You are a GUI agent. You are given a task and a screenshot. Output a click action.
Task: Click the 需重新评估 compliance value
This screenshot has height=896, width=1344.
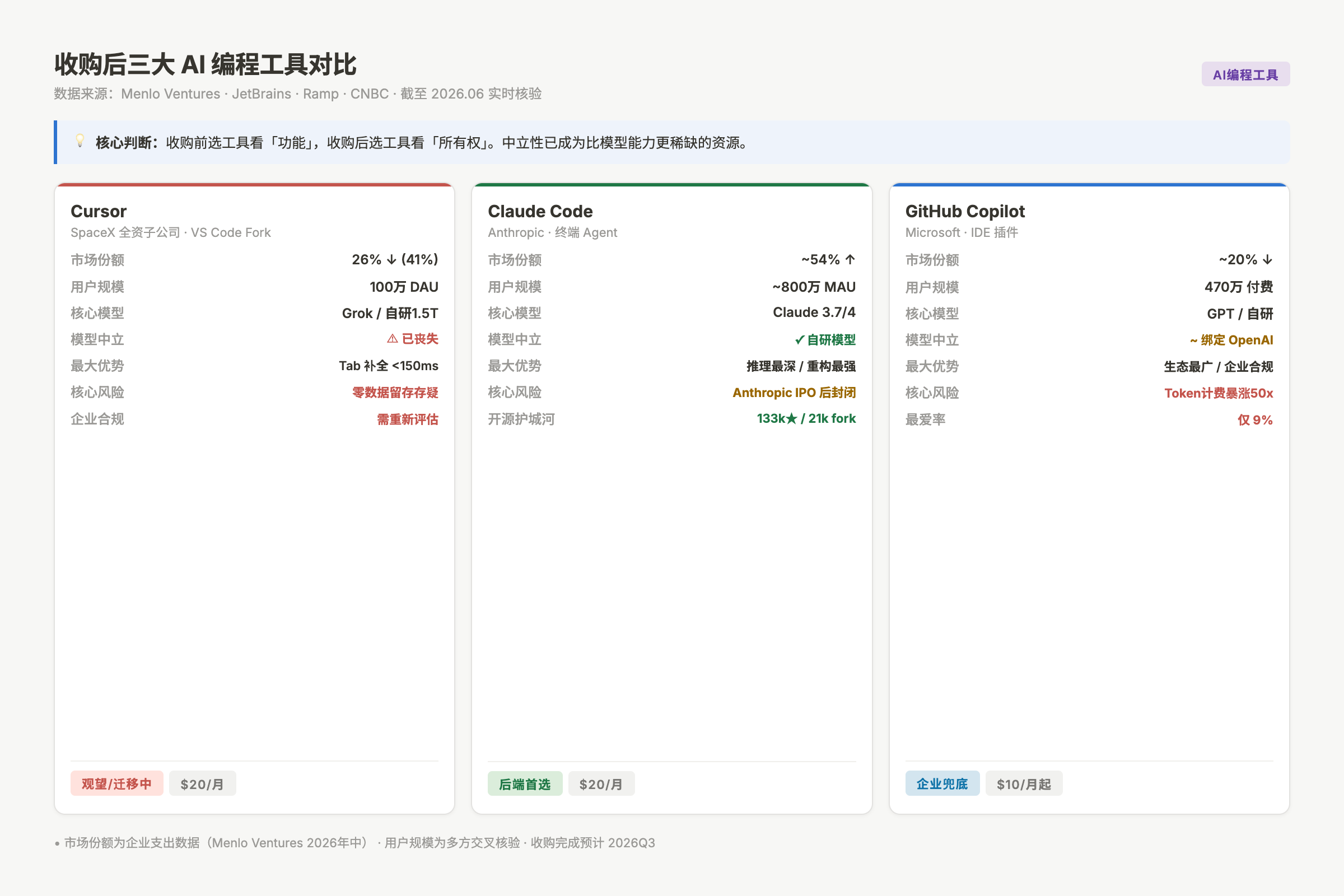408,419
